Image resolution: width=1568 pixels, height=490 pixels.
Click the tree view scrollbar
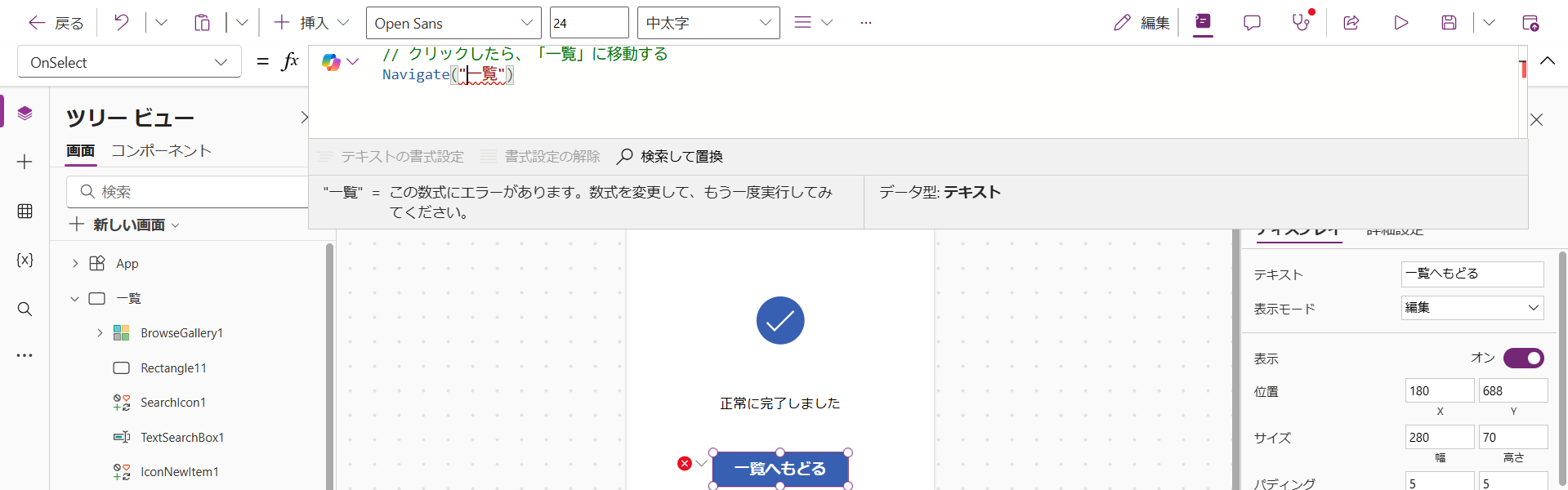(329, 366)
